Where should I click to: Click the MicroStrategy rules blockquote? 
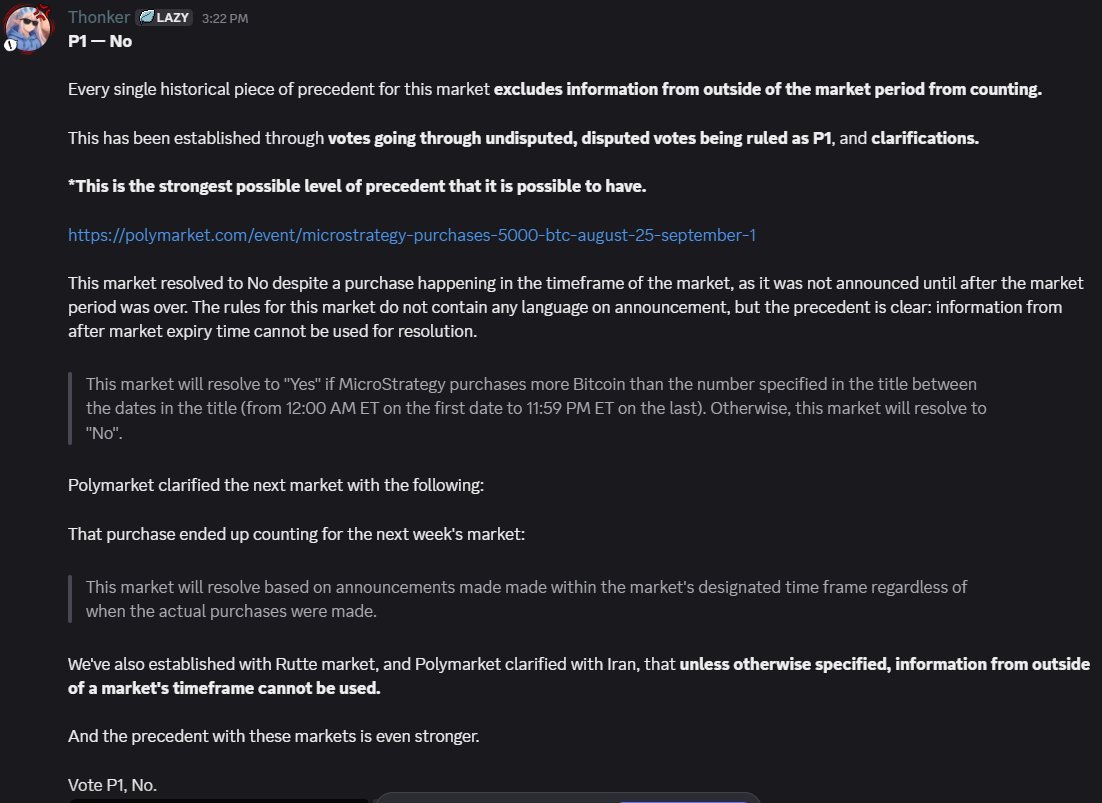pyautogui.click(x=536, y=408)
